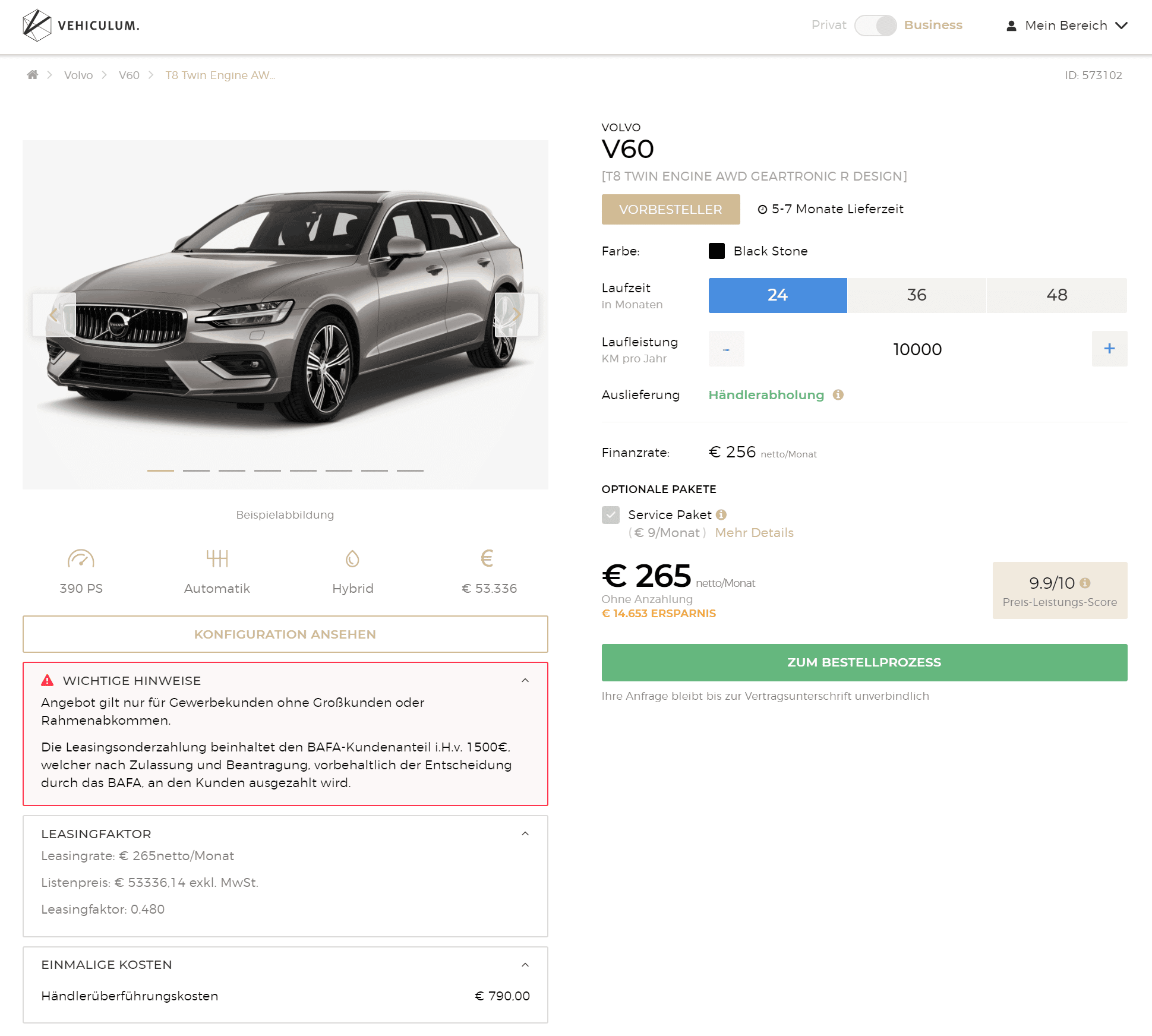Click T8 Twin Engine breadcrumb
The image size is (1152, 1036).
click(x=220, y=75)
